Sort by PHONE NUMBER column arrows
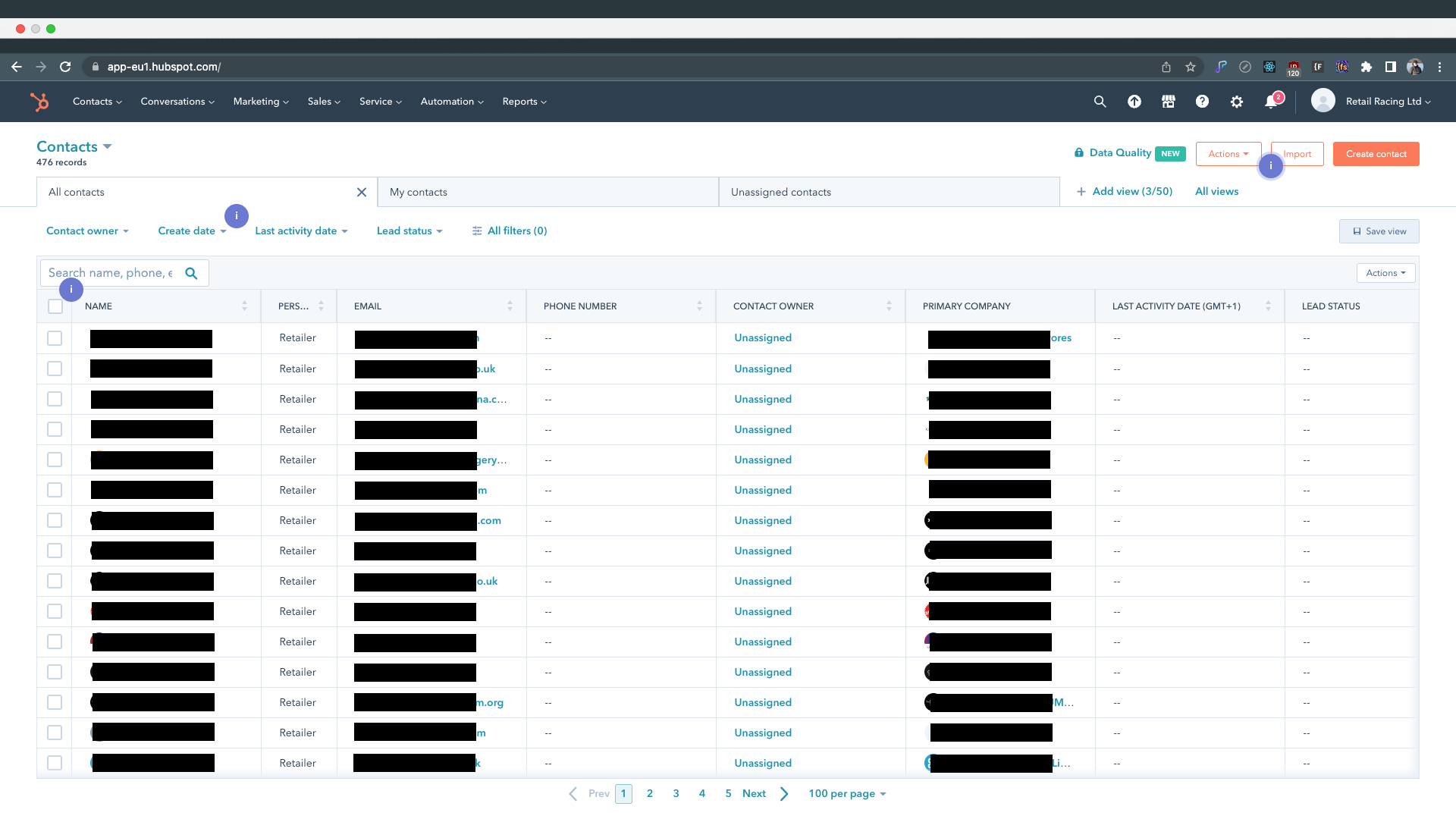Viewport: 1456px width, 819px height. [x=699, y=306]
